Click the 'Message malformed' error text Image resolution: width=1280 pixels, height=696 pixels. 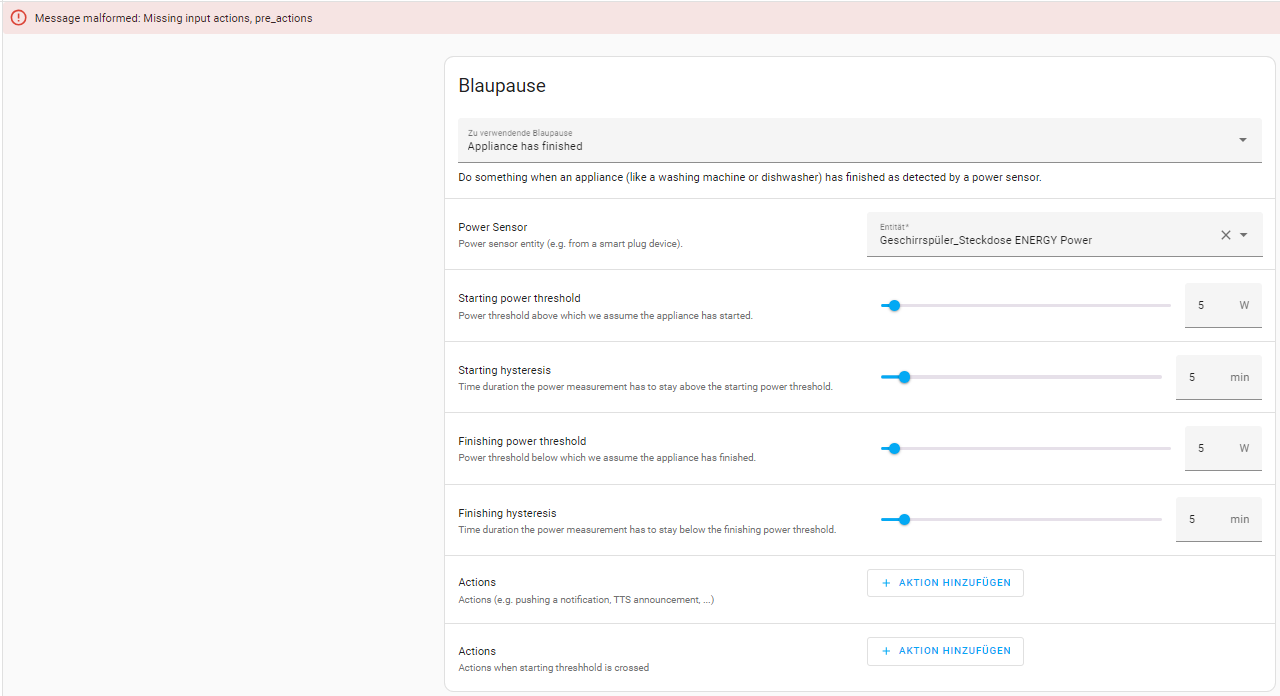(173, 18)
